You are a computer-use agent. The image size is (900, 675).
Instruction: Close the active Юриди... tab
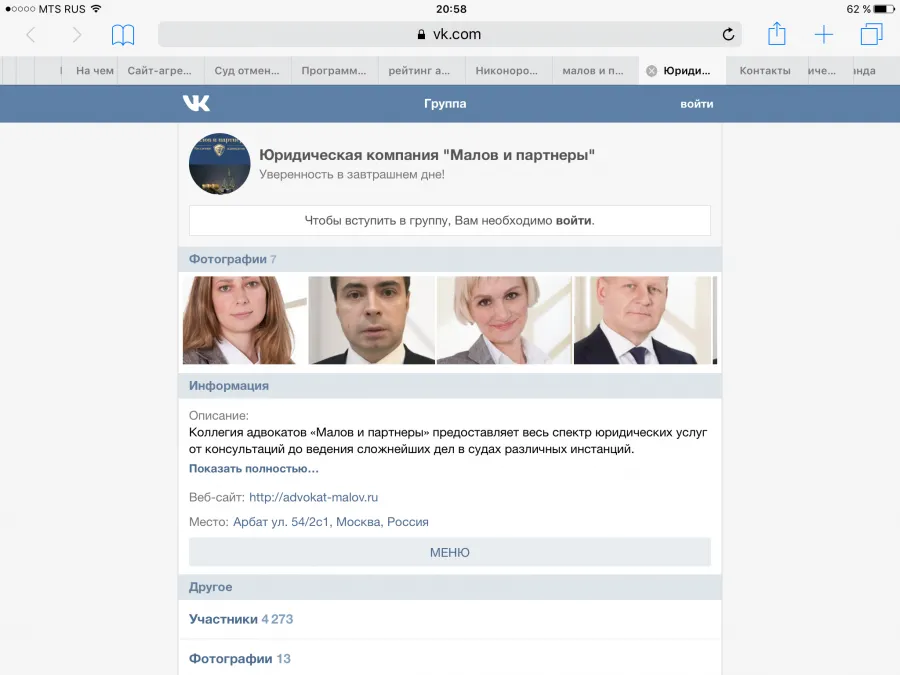[651, 71]
